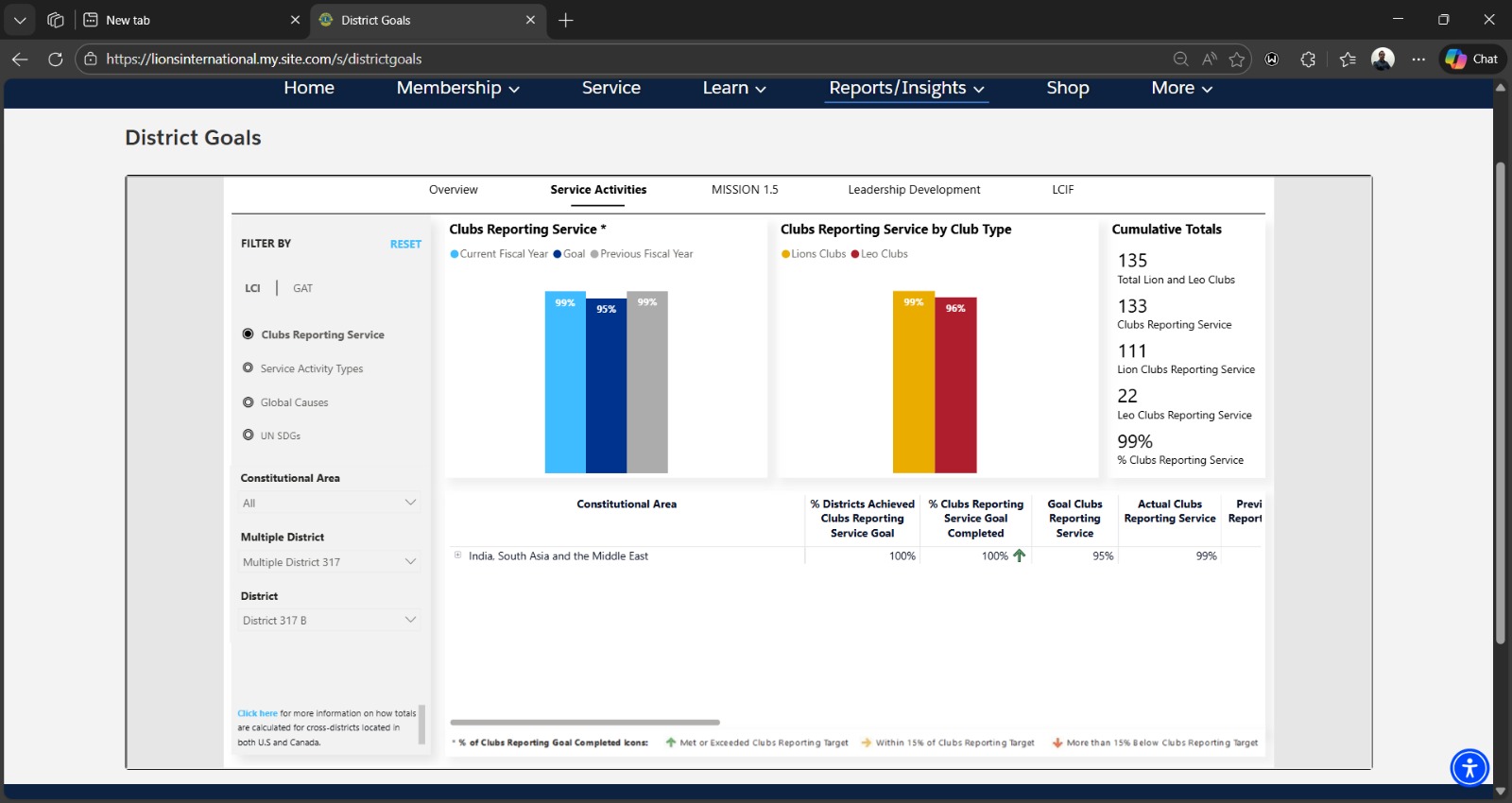Follow the 'Click here' information link
Screen dimensions: 1512x803
257,713
